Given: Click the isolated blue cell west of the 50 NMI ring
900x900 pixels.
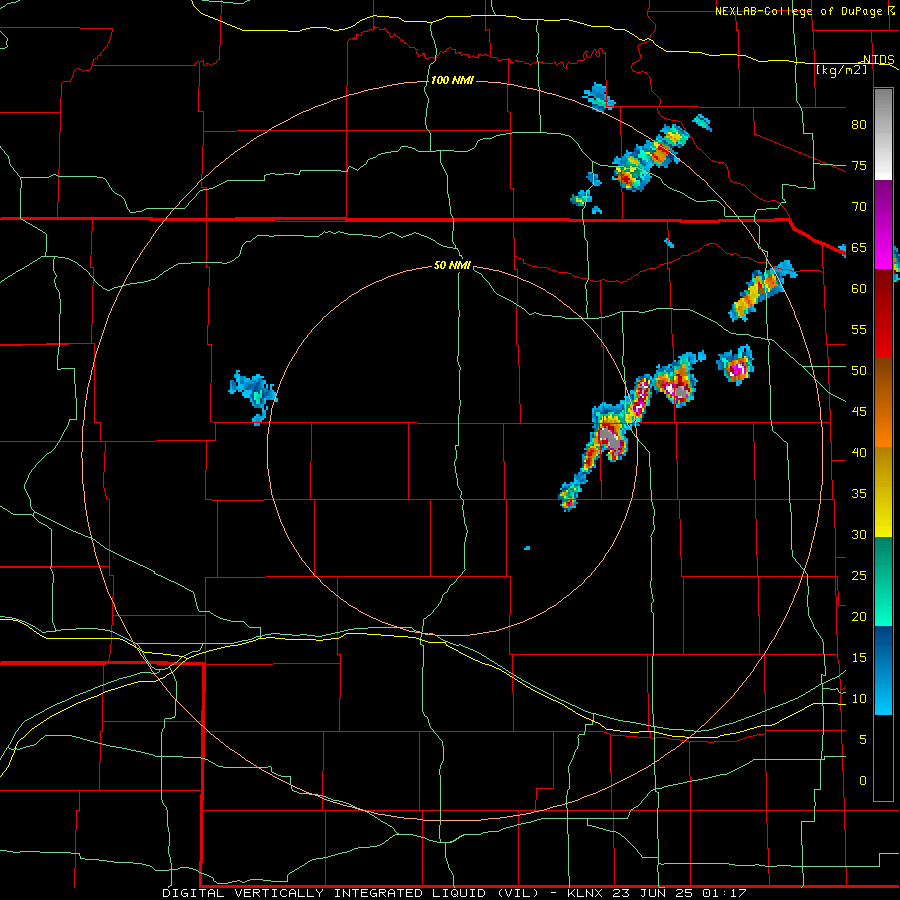Looking at the screenshot, I should pyautogui.click(x=253, y=396).
